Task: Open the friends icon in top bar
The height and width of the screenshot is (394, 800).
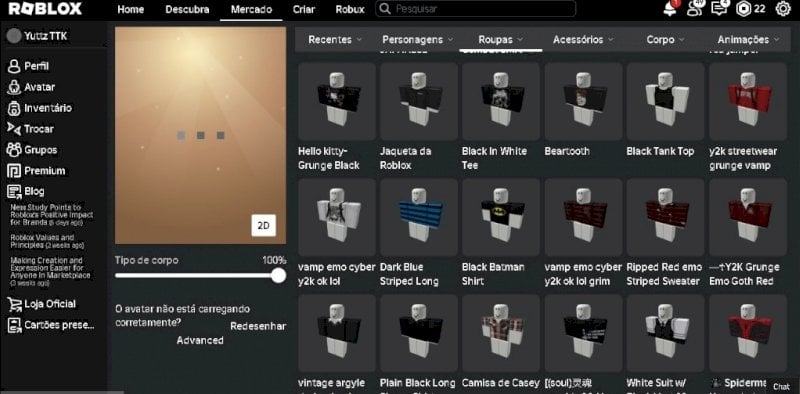Action: pyautogui.click(x=695, y=9)
